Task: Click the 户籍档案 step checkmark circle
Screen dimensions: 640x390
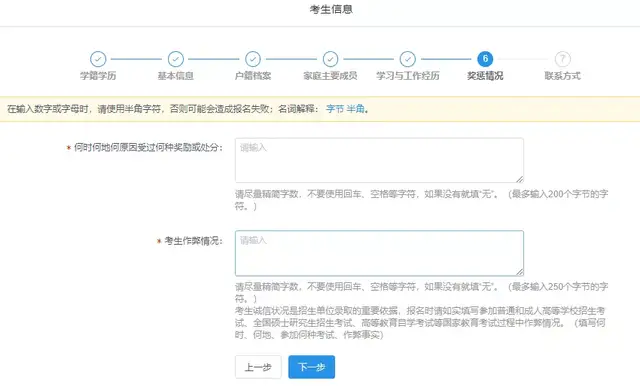Action: [x=253, y=59]
